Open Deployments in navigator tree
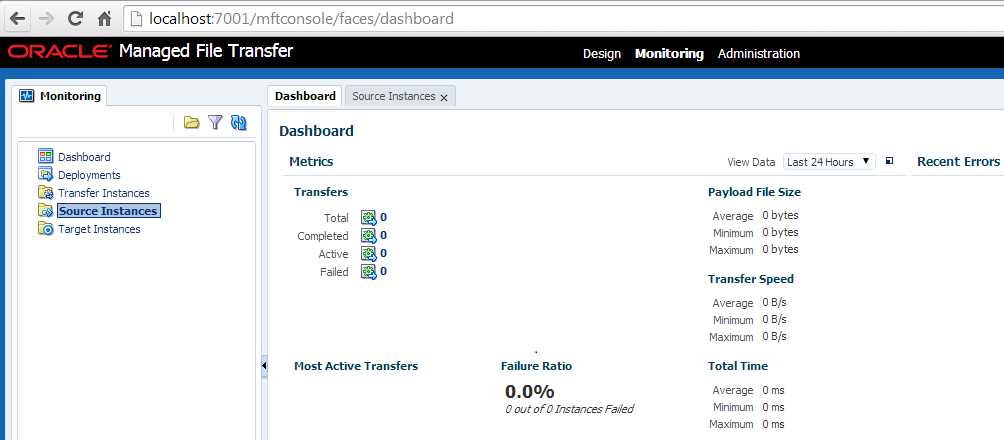This screenshot has width=1004, height=440. 89,175
